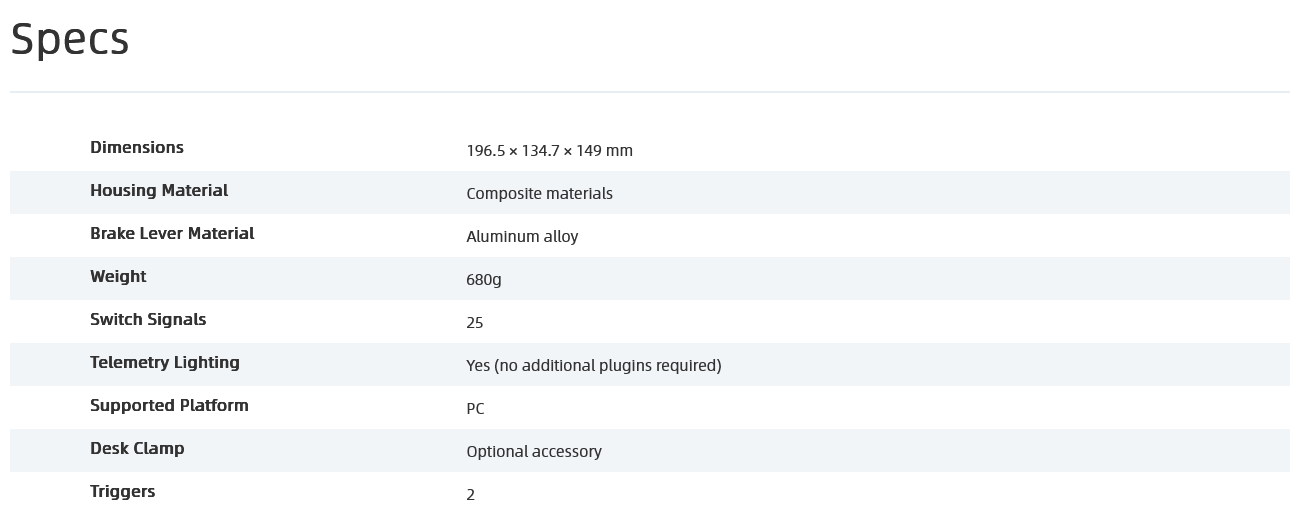This screenshot has height=525, width=1300.
Task: Click the Housing Material label
Action: coord(159,191)
